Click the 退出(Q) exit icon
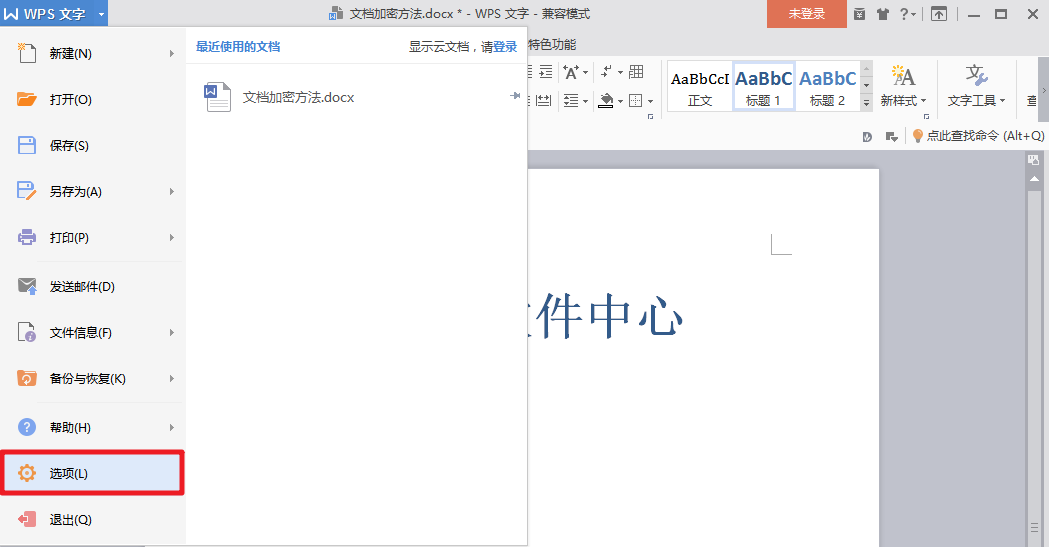Image resolution: width=1049 pixels, height=547 pixels. (x=26, y=519)
